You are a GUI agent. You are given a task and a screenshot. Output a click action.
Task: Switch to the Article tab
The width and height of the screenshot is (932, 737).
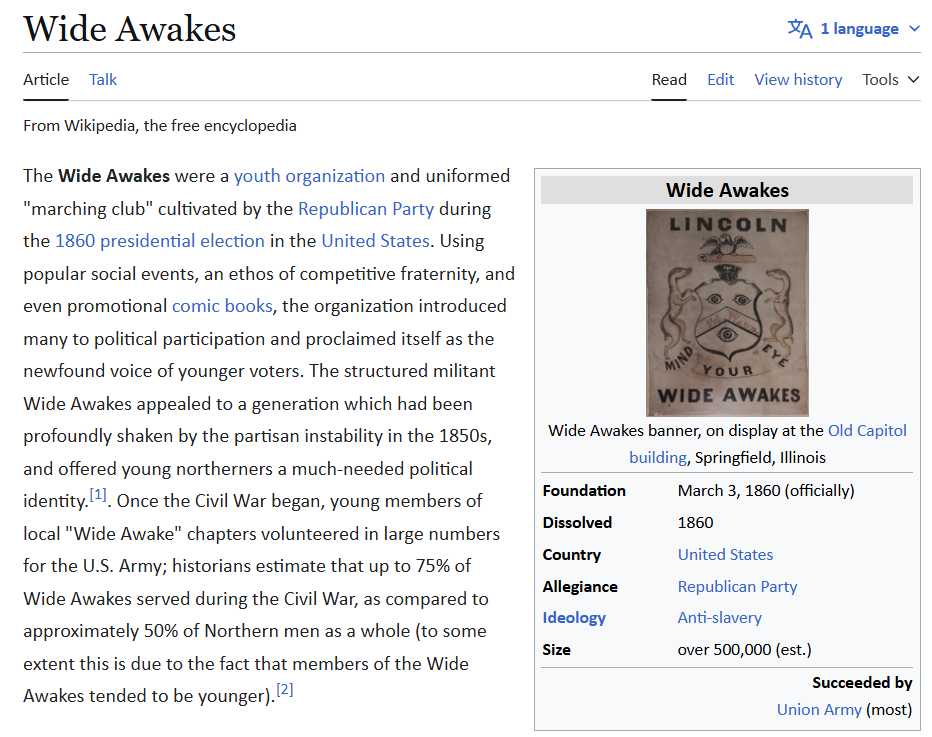[x=46, y=80]
